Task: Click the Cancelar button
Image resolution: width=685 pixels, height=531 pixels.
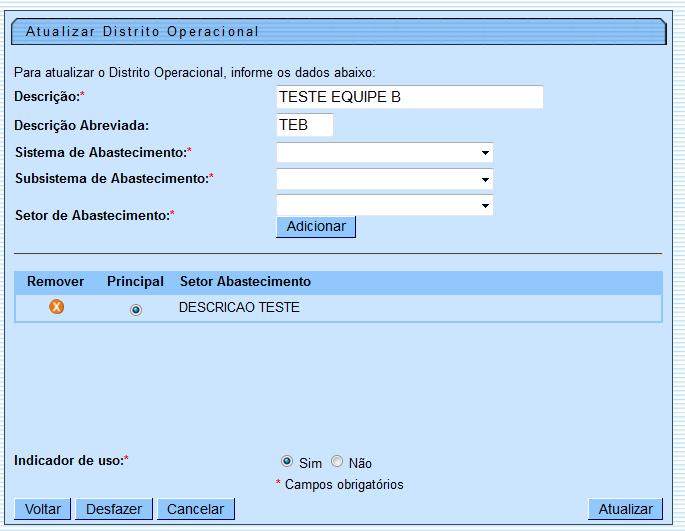Action: click(196, 509)
